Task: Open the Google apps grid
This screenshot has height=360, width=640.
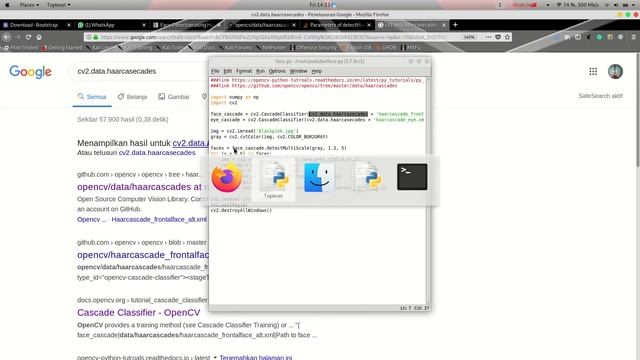Action: [x=593, y=71]
